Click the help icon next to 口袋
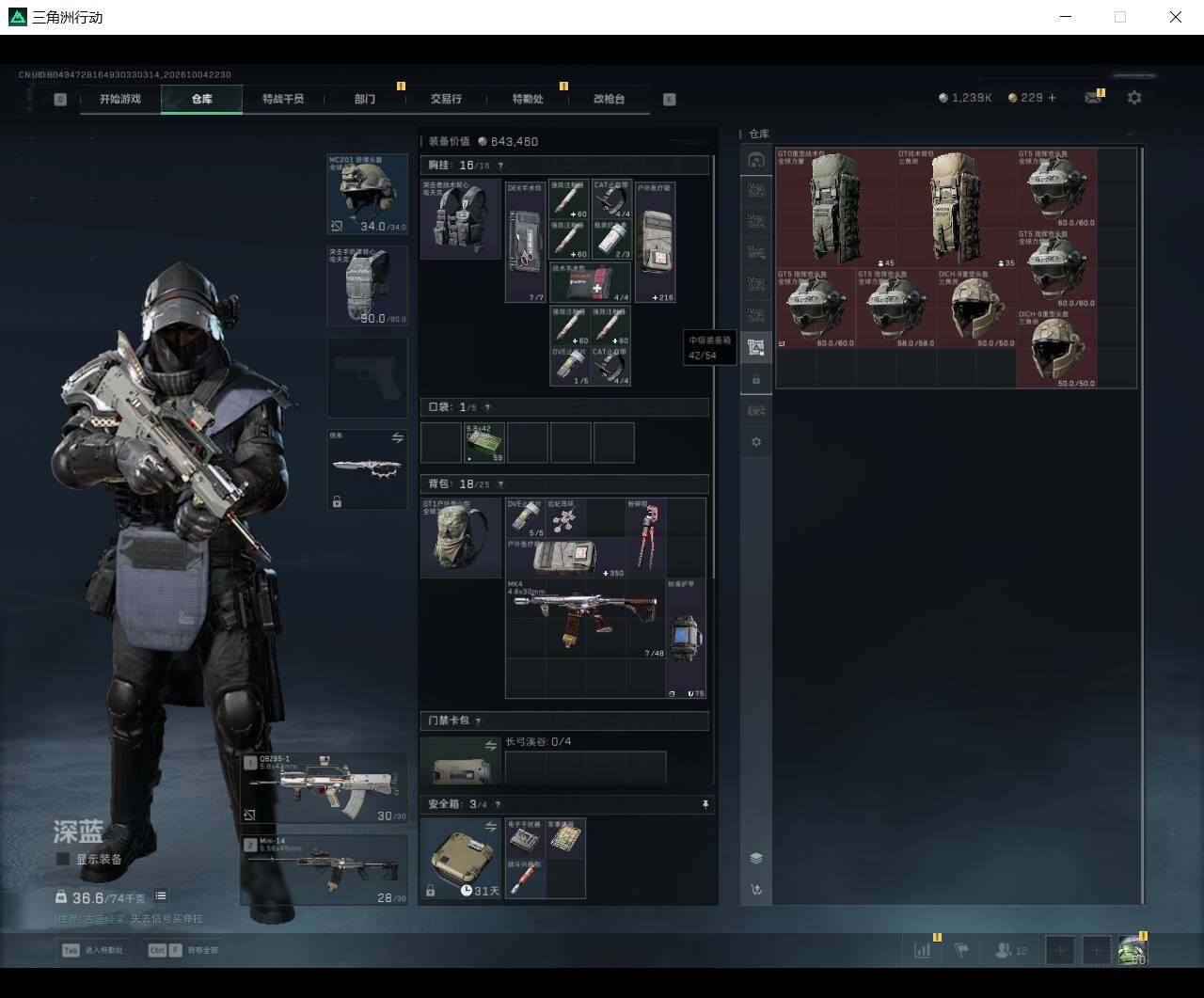 coord(487,407)
